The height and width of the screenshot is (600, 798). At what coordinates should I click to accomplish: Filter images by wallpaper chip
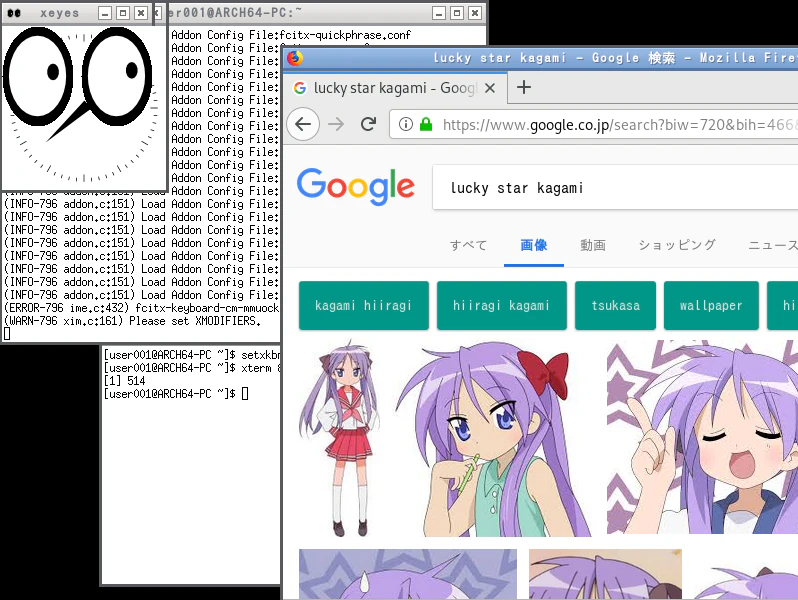click(711, 305)
